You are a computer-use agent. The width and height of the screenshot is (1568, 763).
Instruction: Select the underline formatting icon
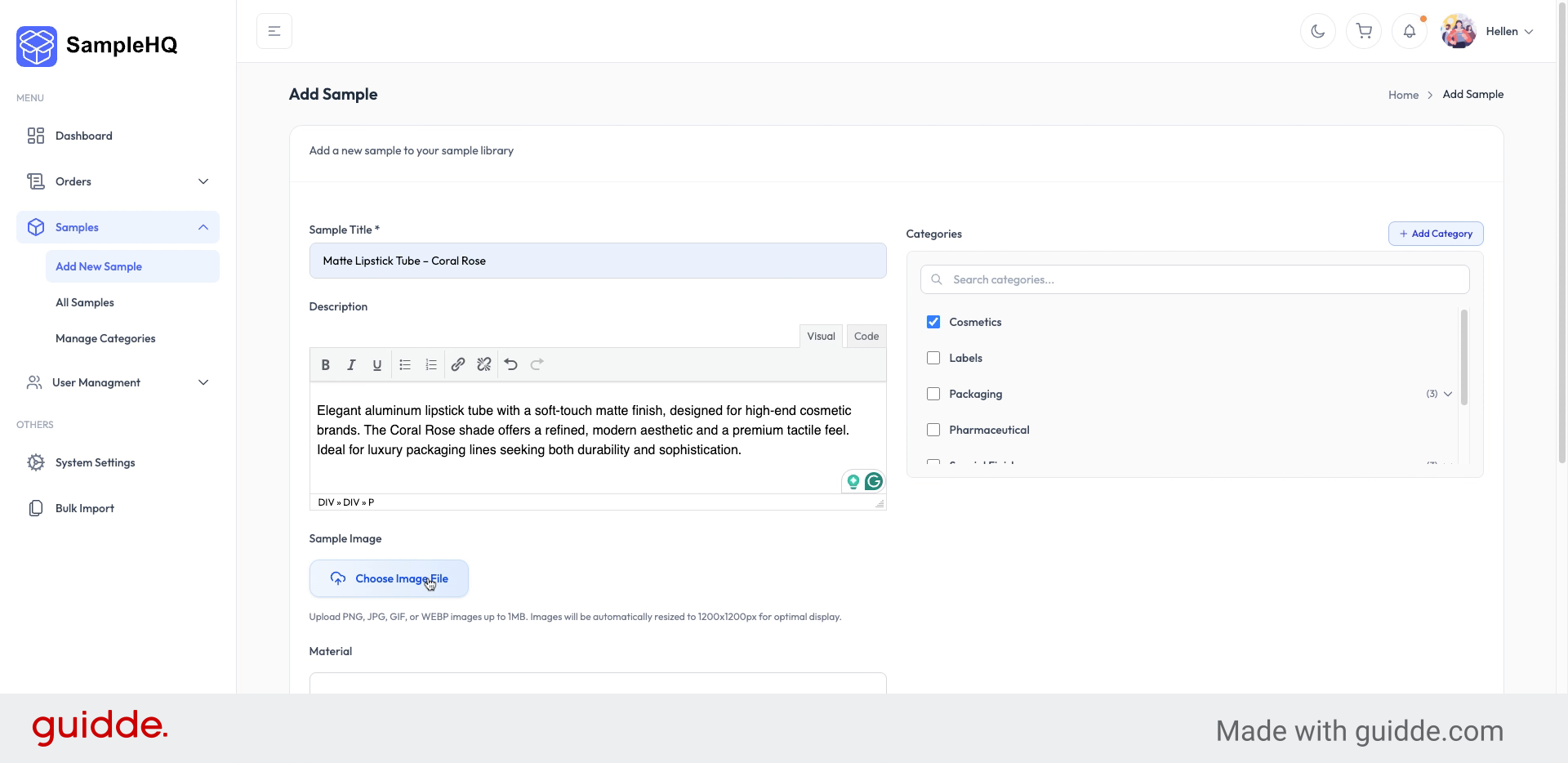376,365
